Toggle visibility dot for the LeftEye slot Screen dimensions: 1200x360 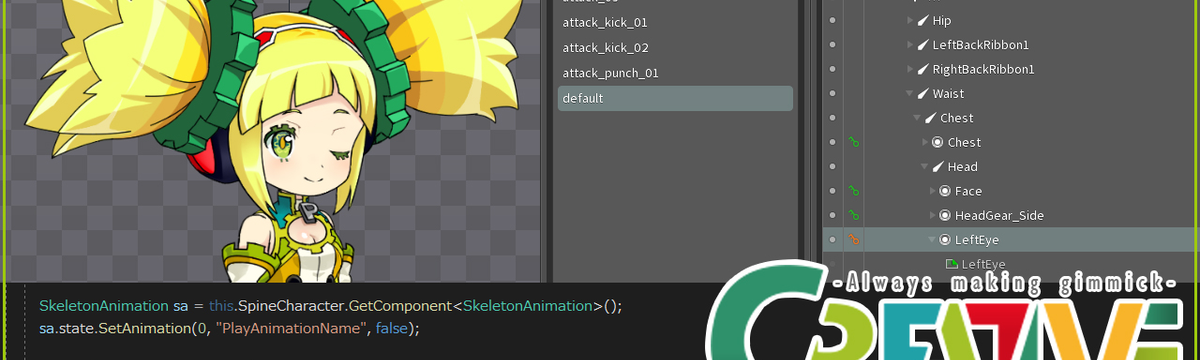(833, 240)
